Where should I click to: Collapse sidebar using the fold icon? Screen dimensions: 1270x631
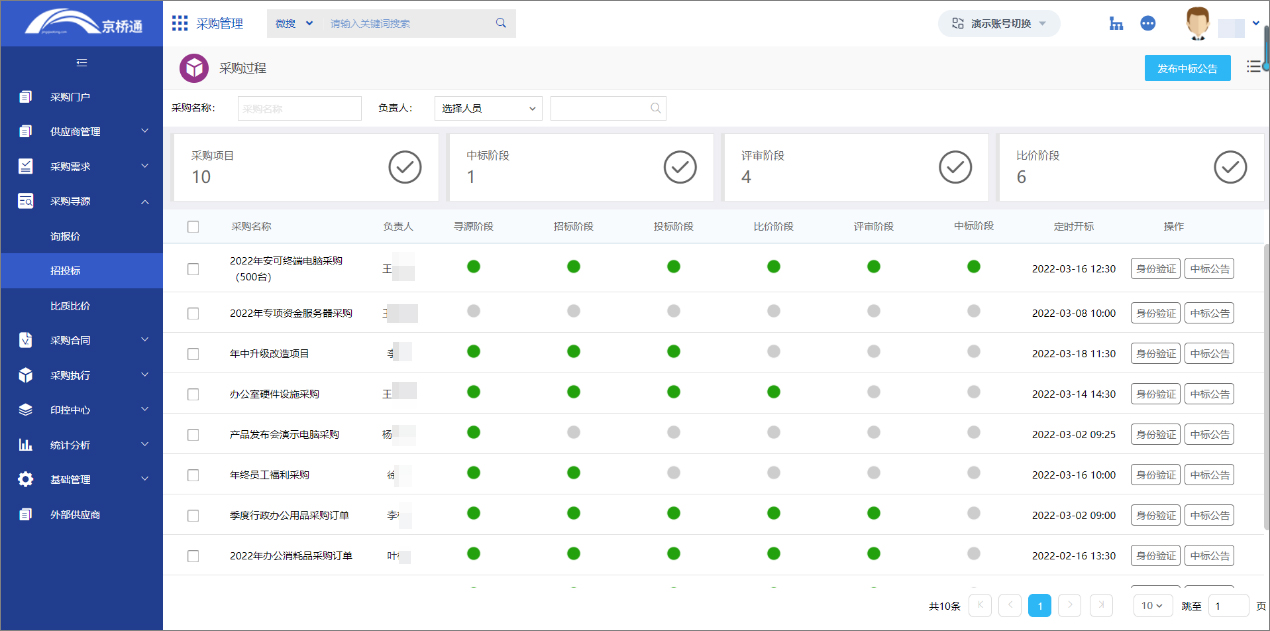coord(82,63)
